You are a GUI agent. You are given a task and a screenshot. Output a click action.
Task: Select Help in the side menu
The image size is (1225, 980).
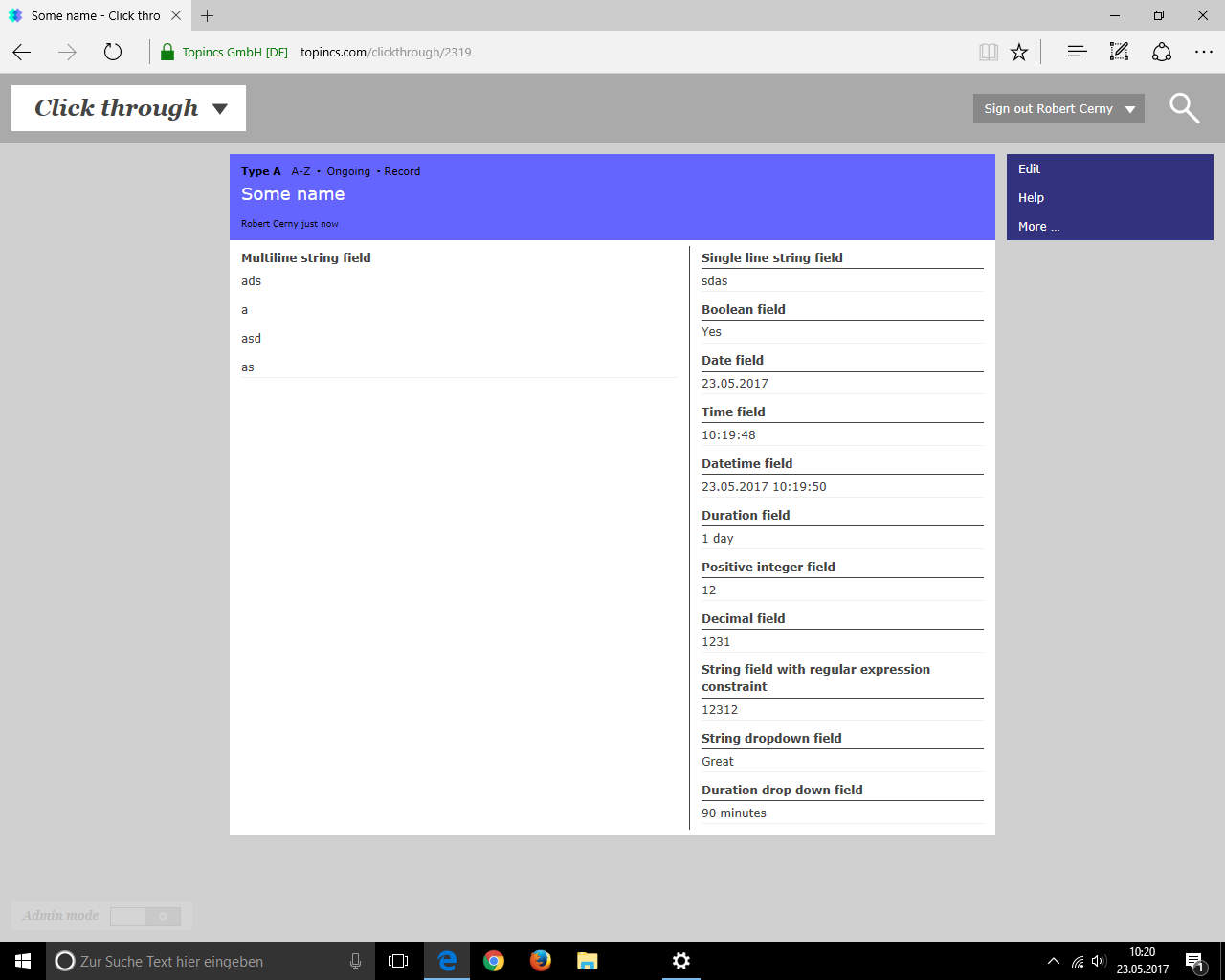tap(1031, 197)
